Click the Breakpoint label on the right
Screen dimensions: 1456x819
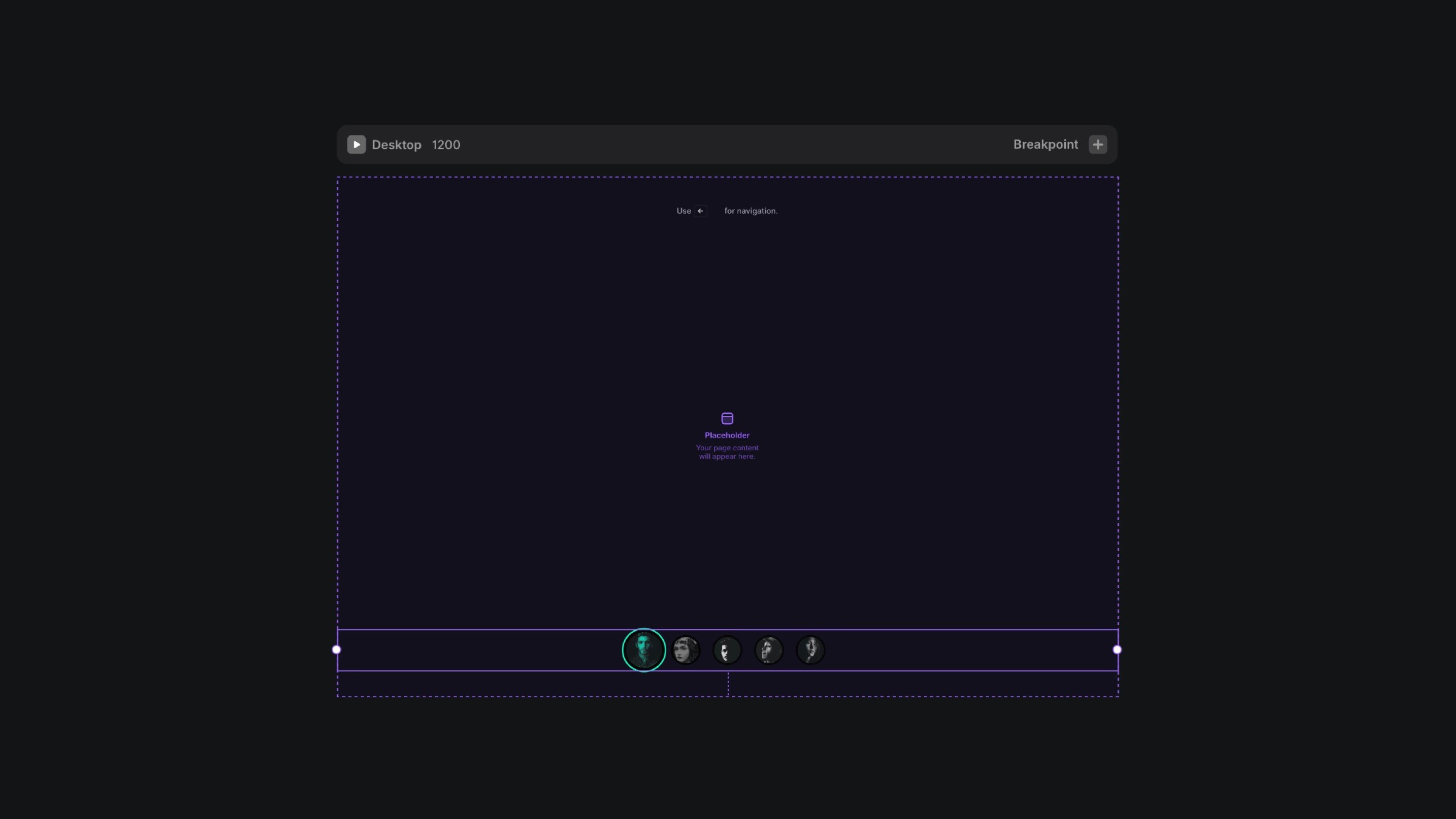coord(1045,144)
